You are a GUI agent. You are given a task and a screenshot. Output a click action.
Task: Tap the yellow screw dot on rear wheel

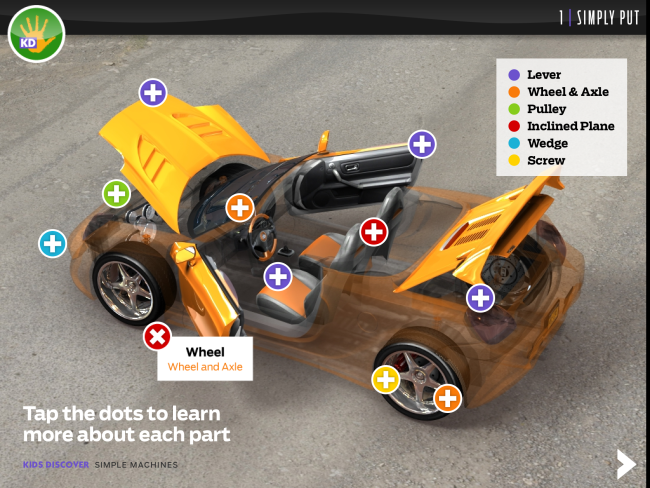tap(386, 379)
